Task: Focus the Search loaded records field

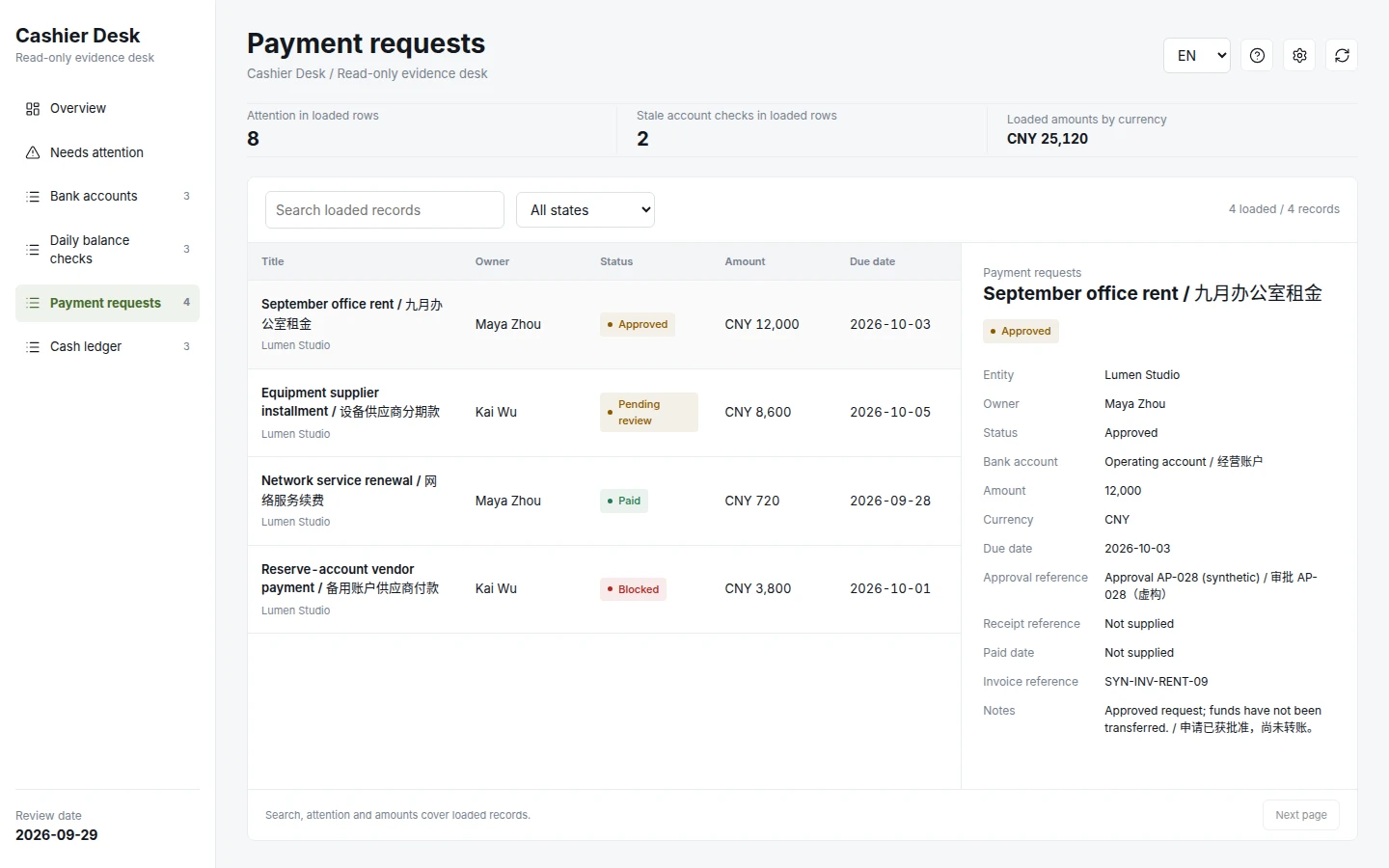Action: pos(385,209)
